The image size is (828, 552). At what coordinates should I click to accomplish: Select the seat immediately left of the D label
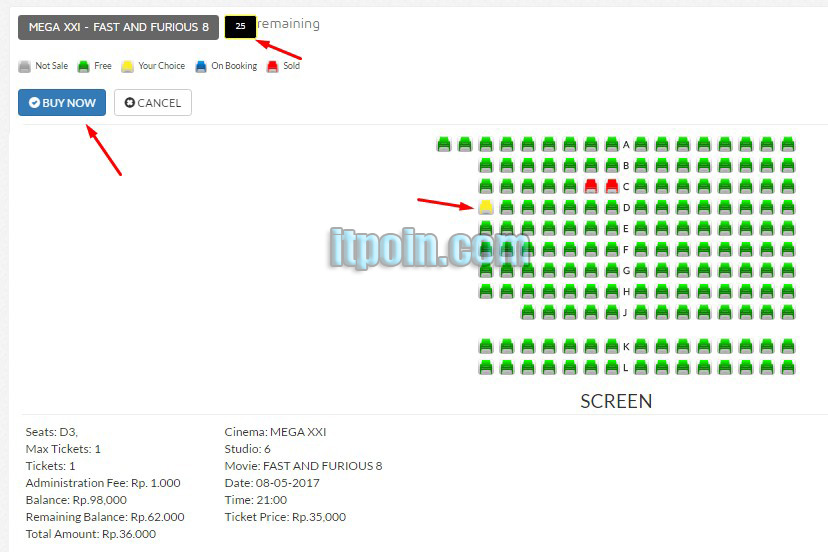[611, 207]
